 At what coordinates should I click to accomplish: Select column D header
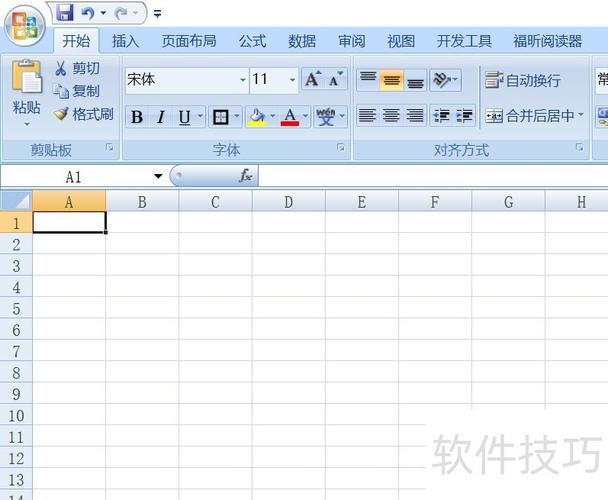pos(288,202)
